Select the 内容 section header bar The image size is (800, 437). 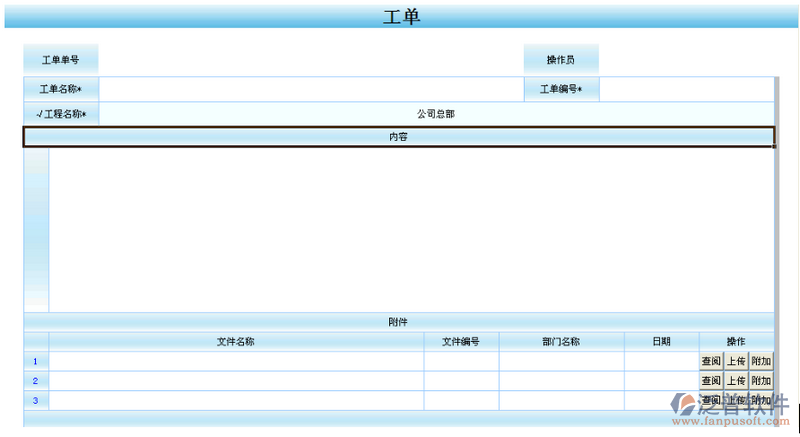tap(398, 137)
